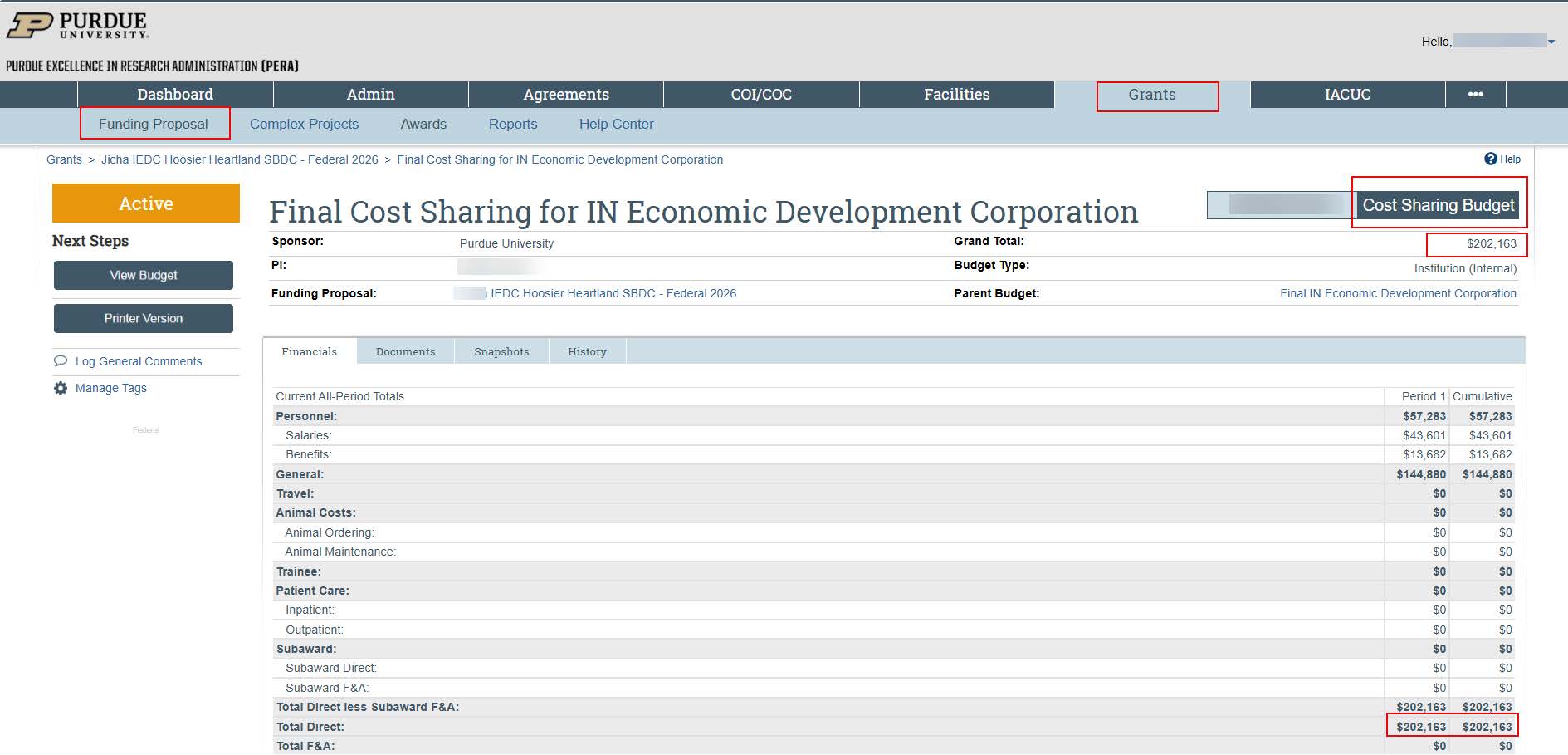Image resolution: width=1568 pixels, height=755 pixels.
Task: Click the Cost Sharing Budget label
Action: [1439, 205]
